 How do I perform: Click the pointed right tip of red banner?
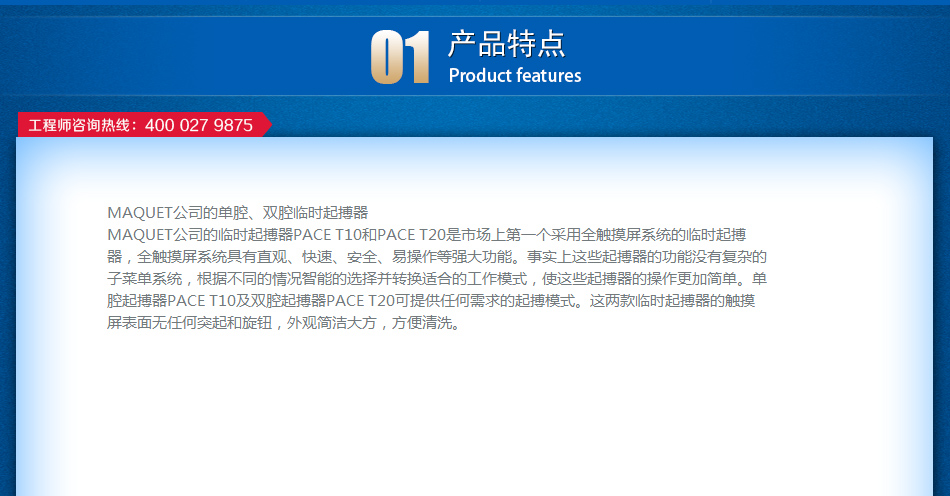tap(267, 125)
